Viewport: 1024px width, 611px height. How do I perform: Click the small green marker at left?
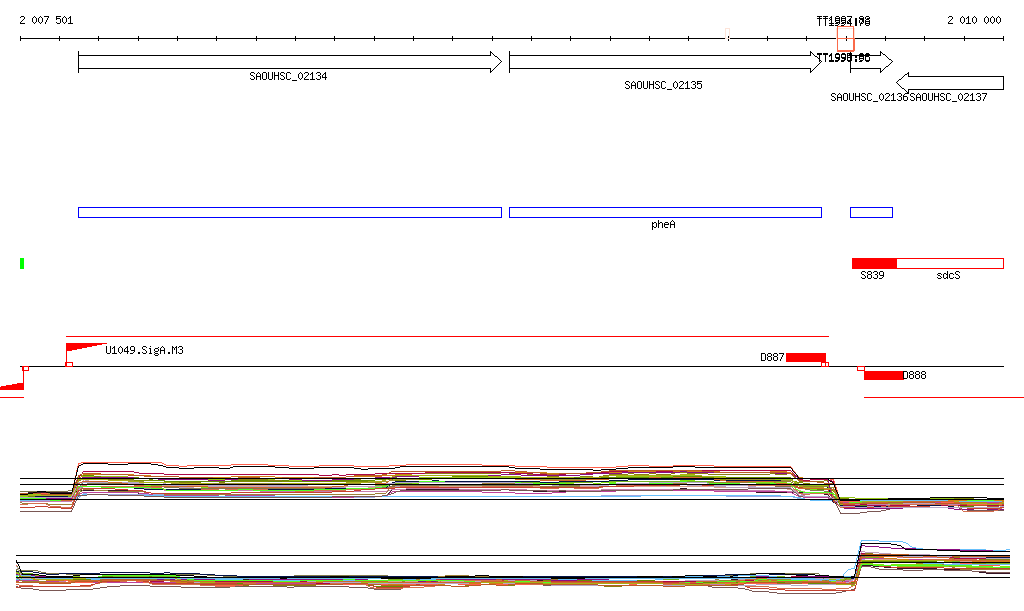[x=22, y=263]
